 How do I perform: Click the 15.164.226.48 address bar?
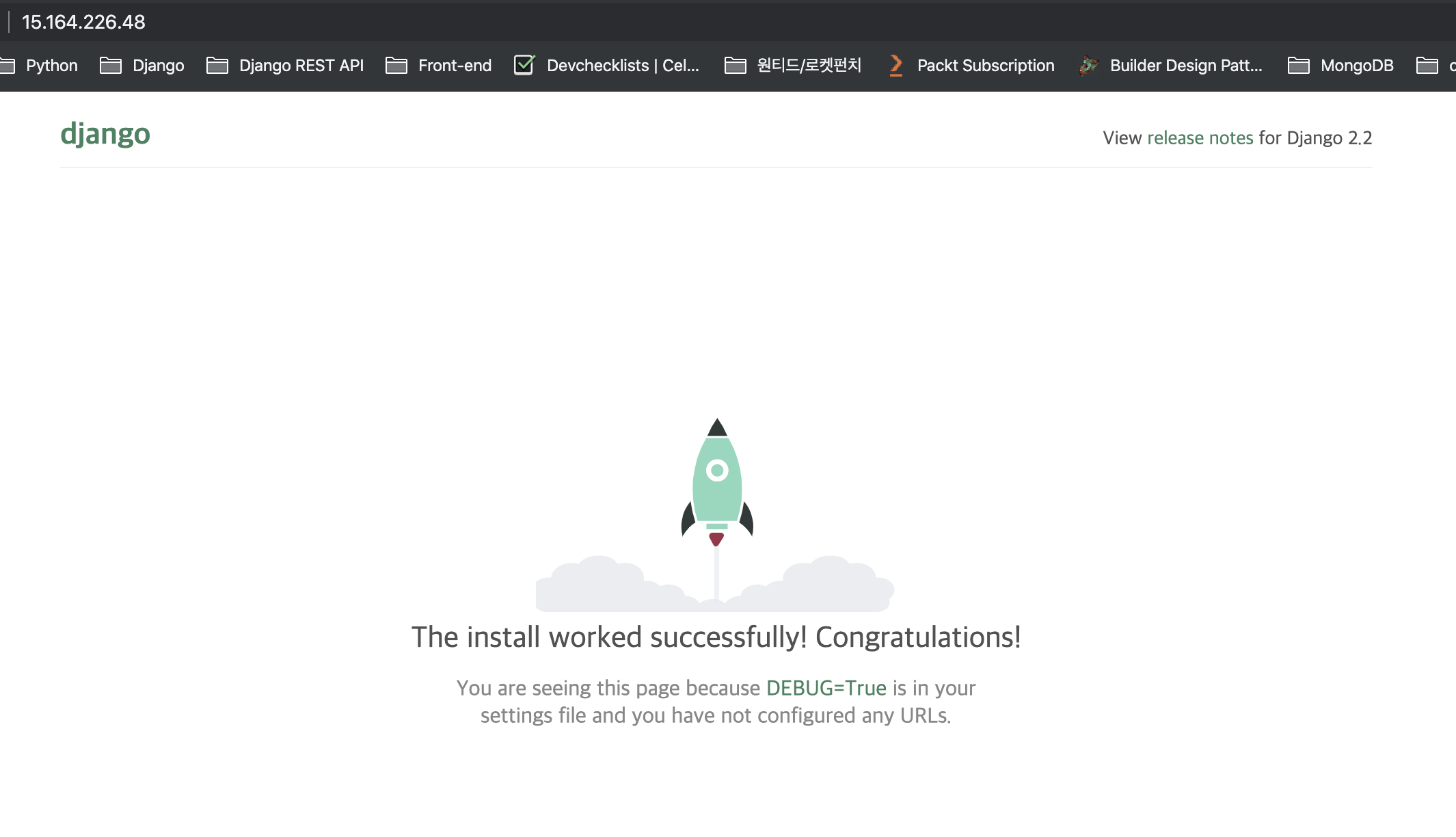(x=83, y=22)
